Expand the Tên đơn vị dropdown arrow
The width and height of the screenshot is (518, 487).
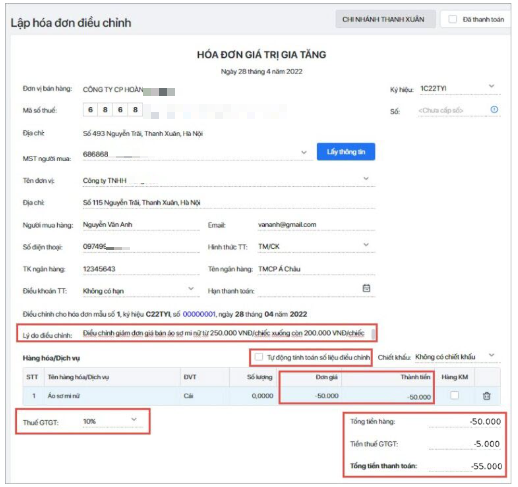pyautogui.click(x=366, y=178)
